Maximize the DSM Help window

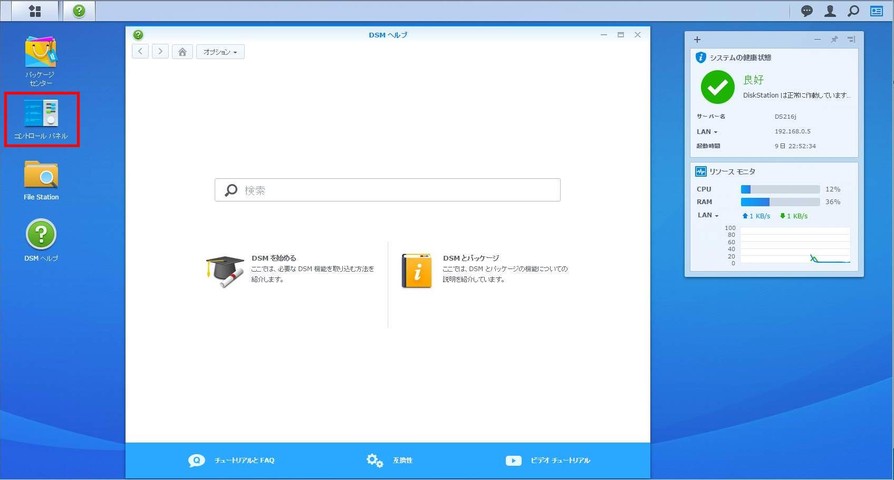point(620,35)
